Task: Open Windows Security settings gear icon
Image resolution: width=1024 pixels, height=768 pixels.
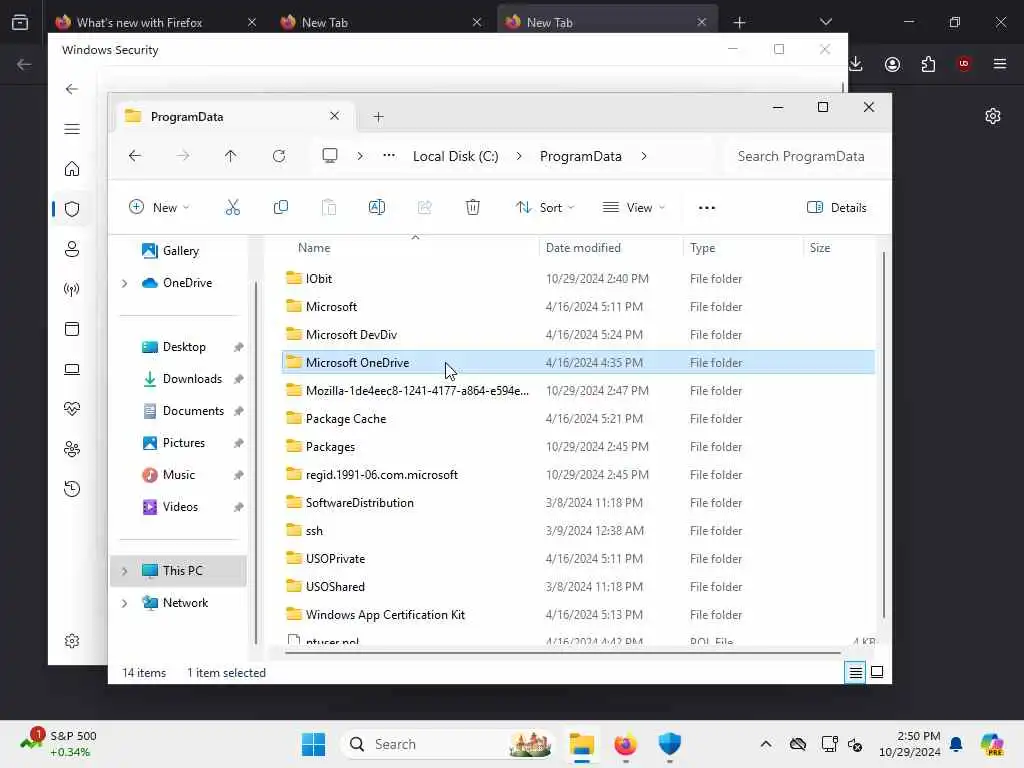Action: click(x=72, y=641)
